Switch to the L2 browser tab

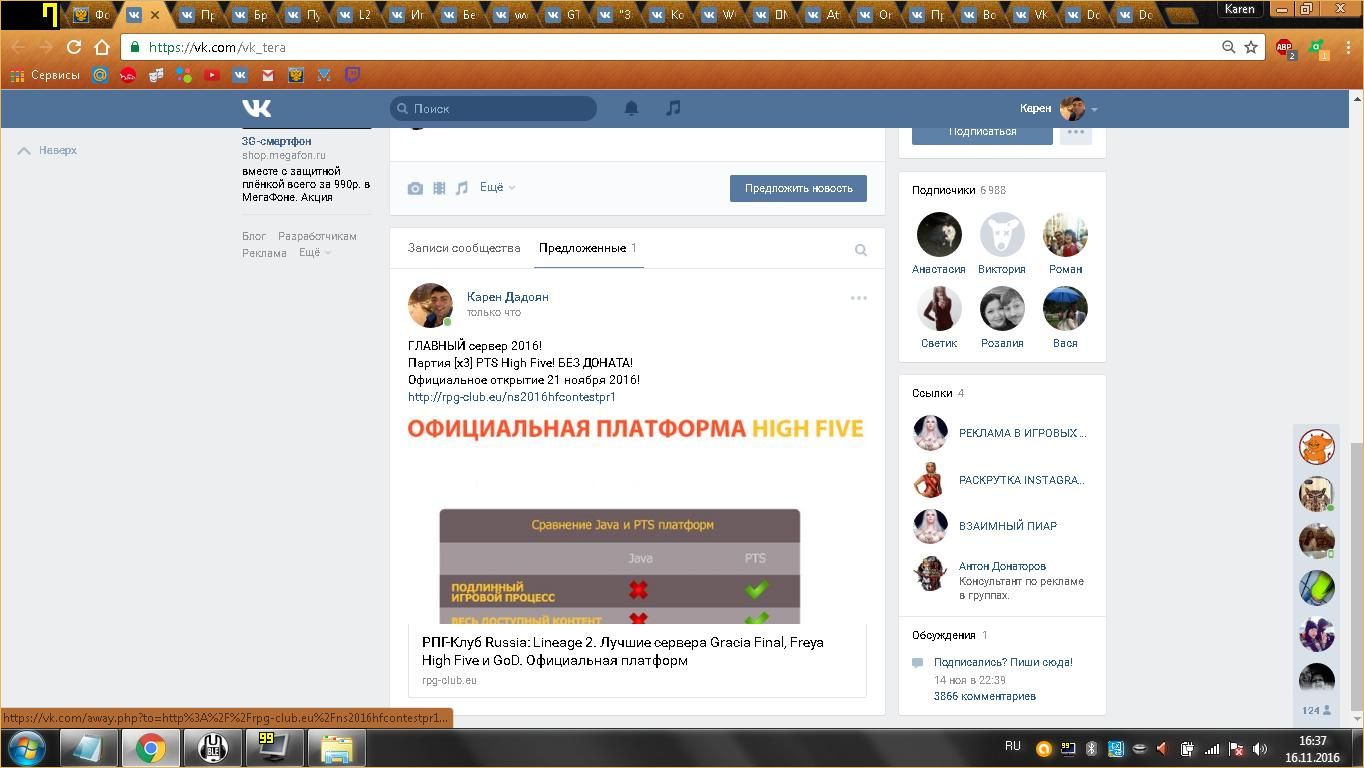click(354, 15)
